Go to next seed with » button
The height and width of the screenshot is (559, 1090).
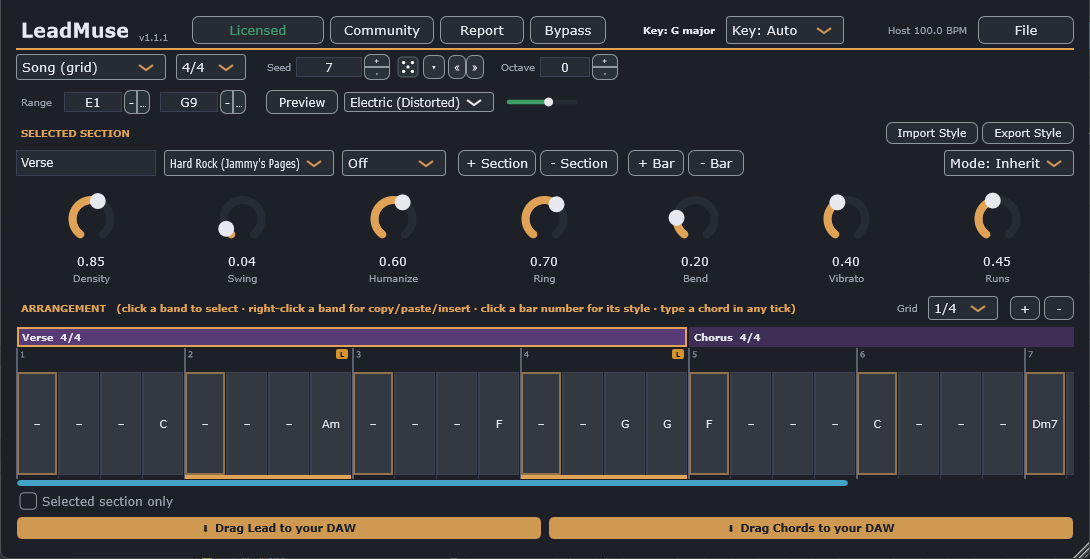point(475,67)
